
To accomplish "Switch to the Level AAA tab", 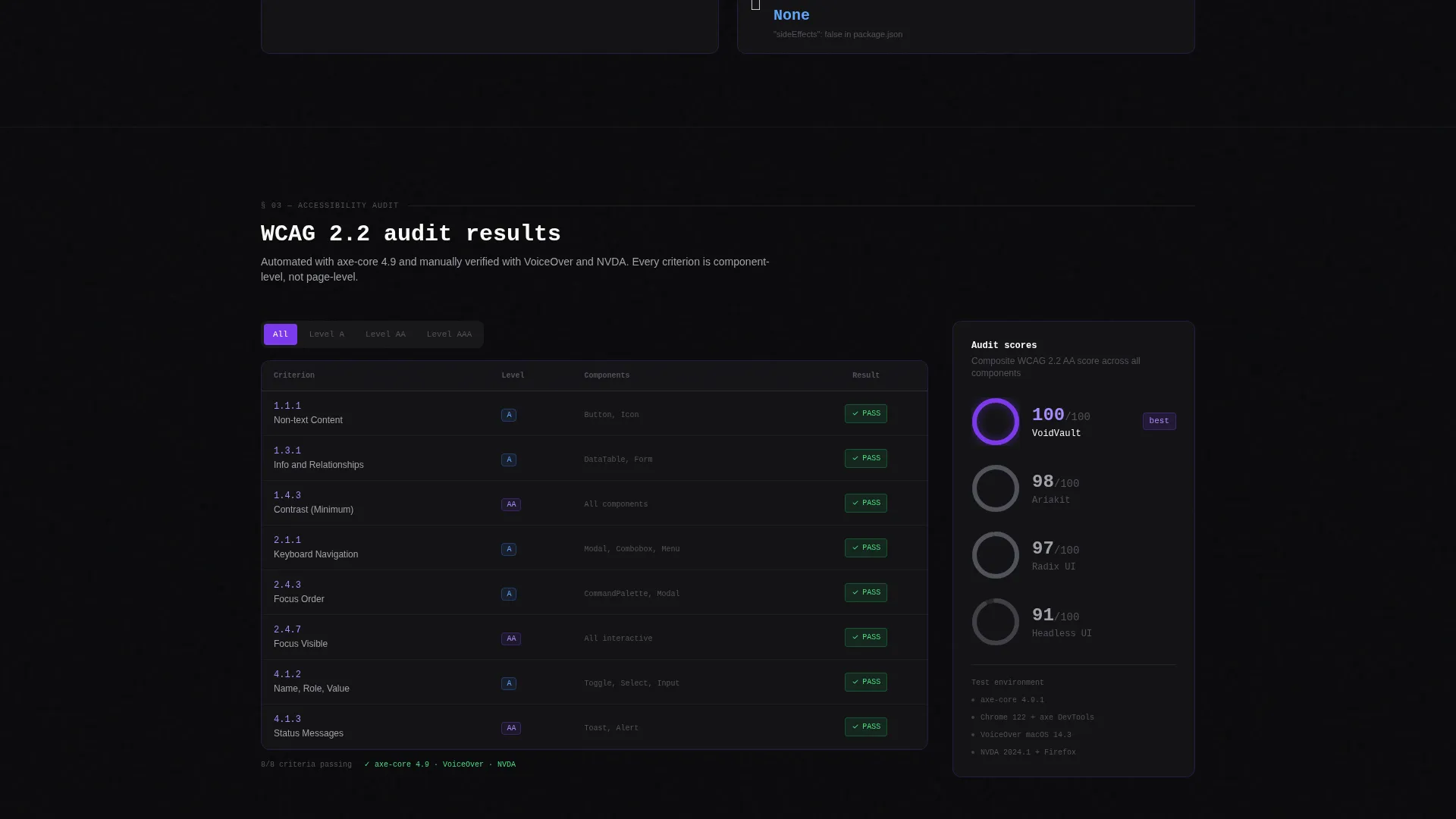I will [449, 334].
